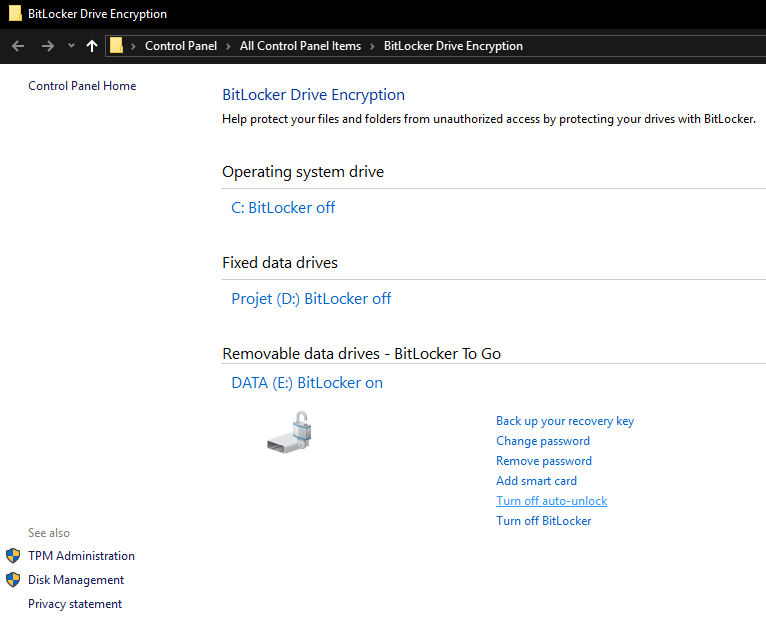Open TPM Administration link
Image resolution: width=766 pixels, height=628 pixels.
click(81, 556)
